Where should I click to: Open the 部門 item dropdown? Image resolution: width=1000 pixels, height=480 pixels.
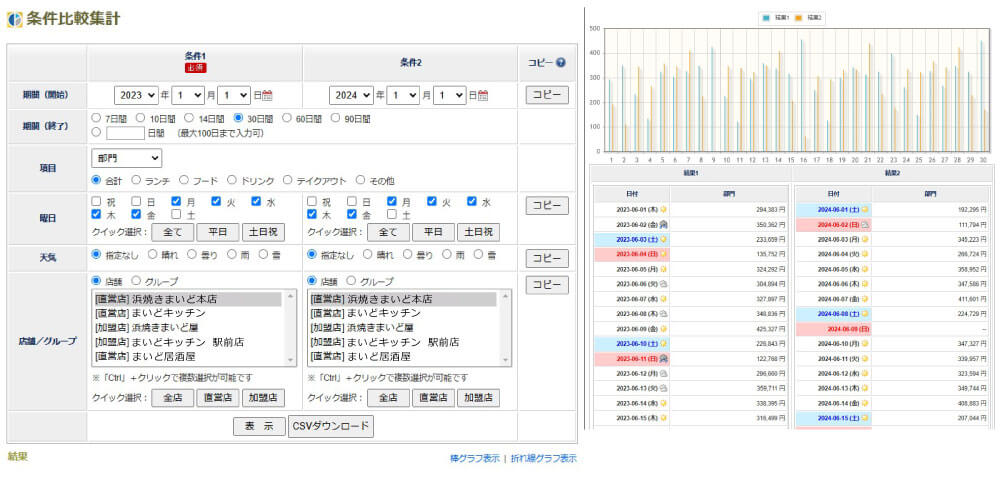pyautogui.click(x=127, y=158)
